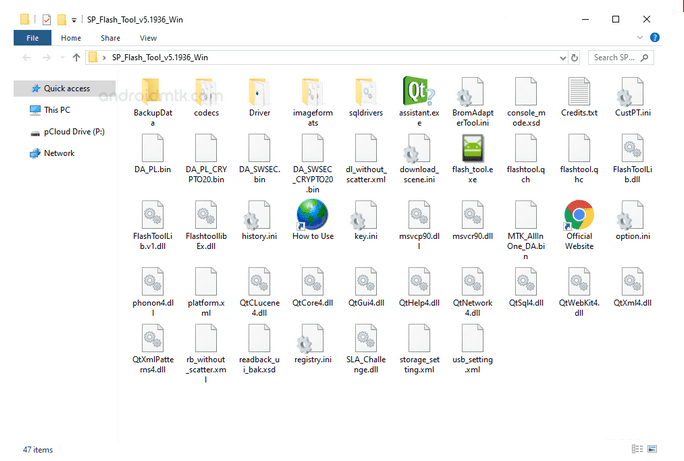Open recent locations dropdown arrow

click(62, 57)
